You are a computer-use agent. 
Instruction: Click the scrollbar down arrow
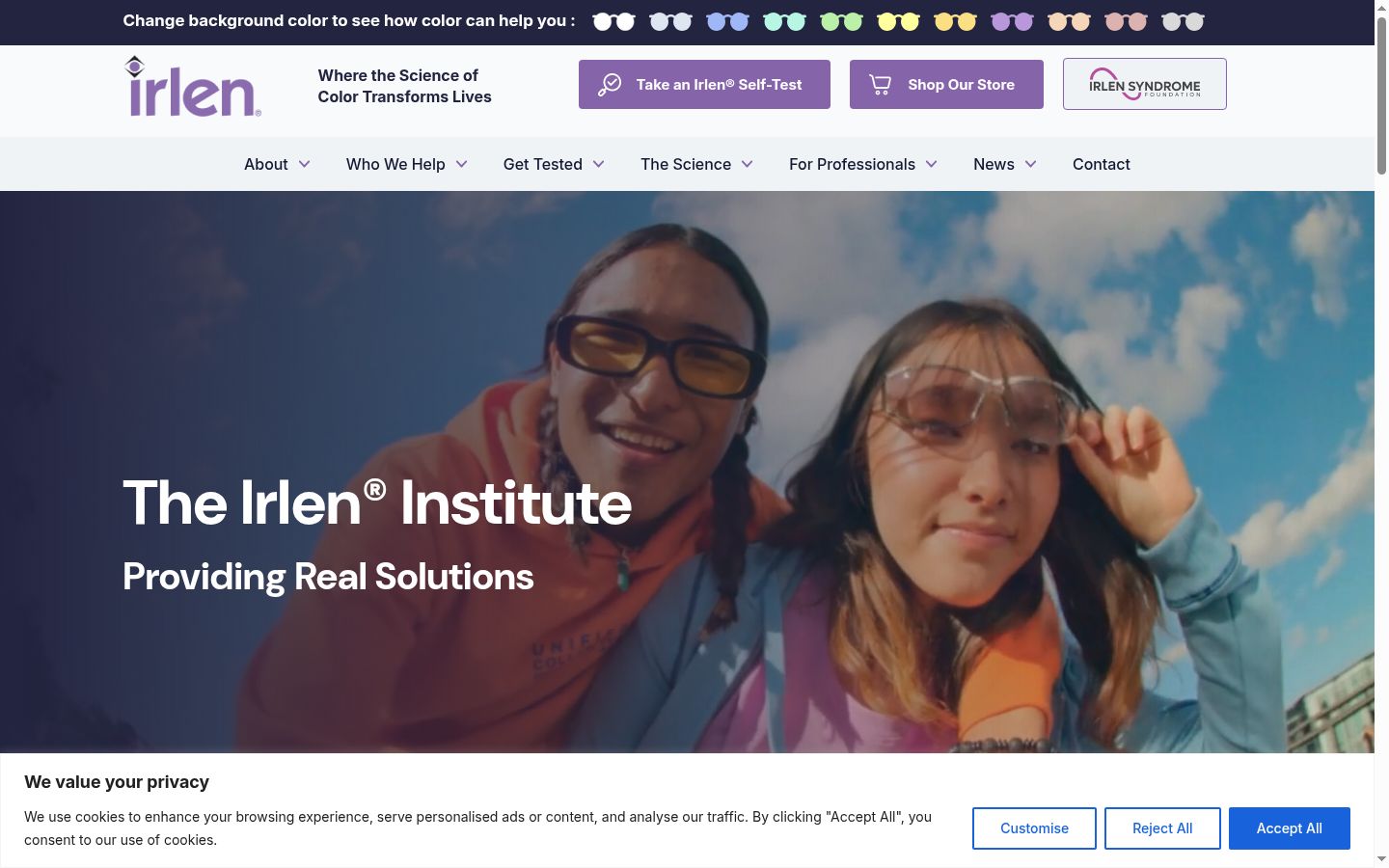[1381, 859]
